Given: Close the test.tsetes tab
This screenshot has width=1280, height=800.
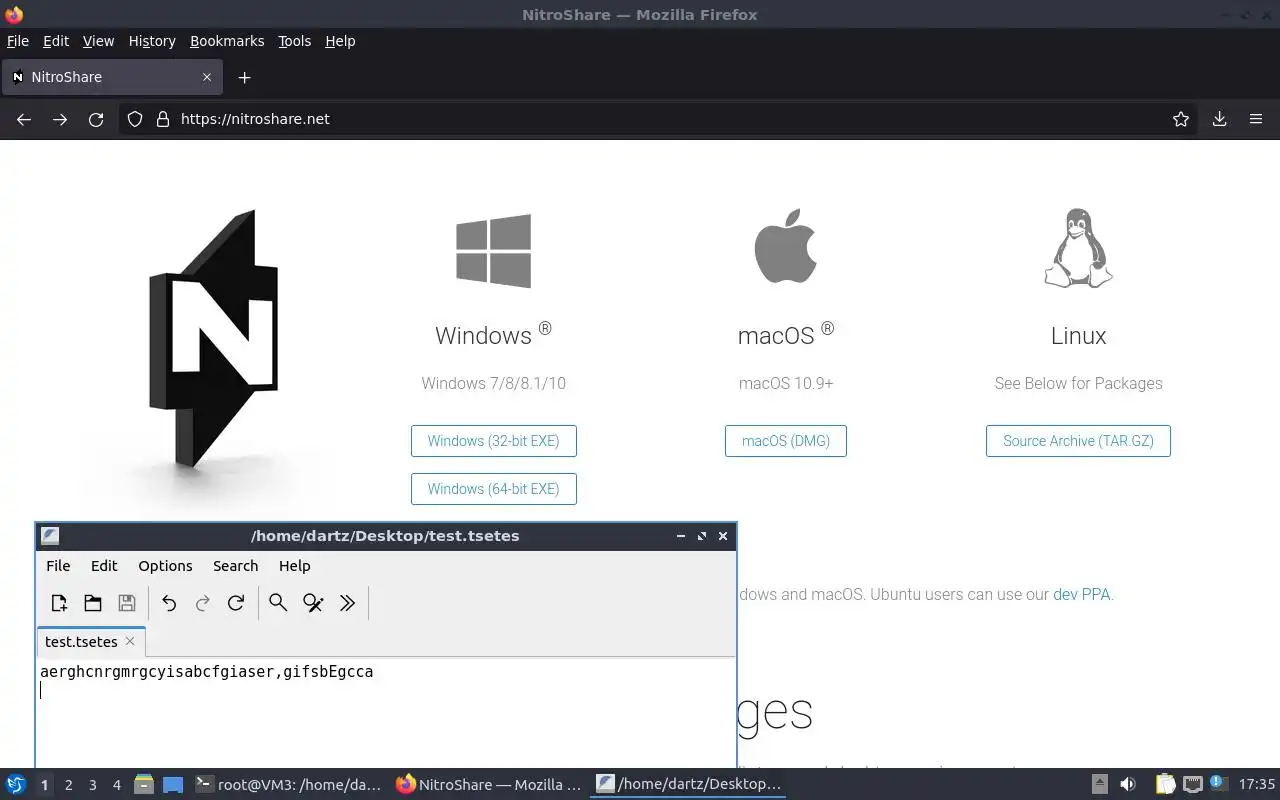Looking at the screenshot, I should [x=130, y=641].
